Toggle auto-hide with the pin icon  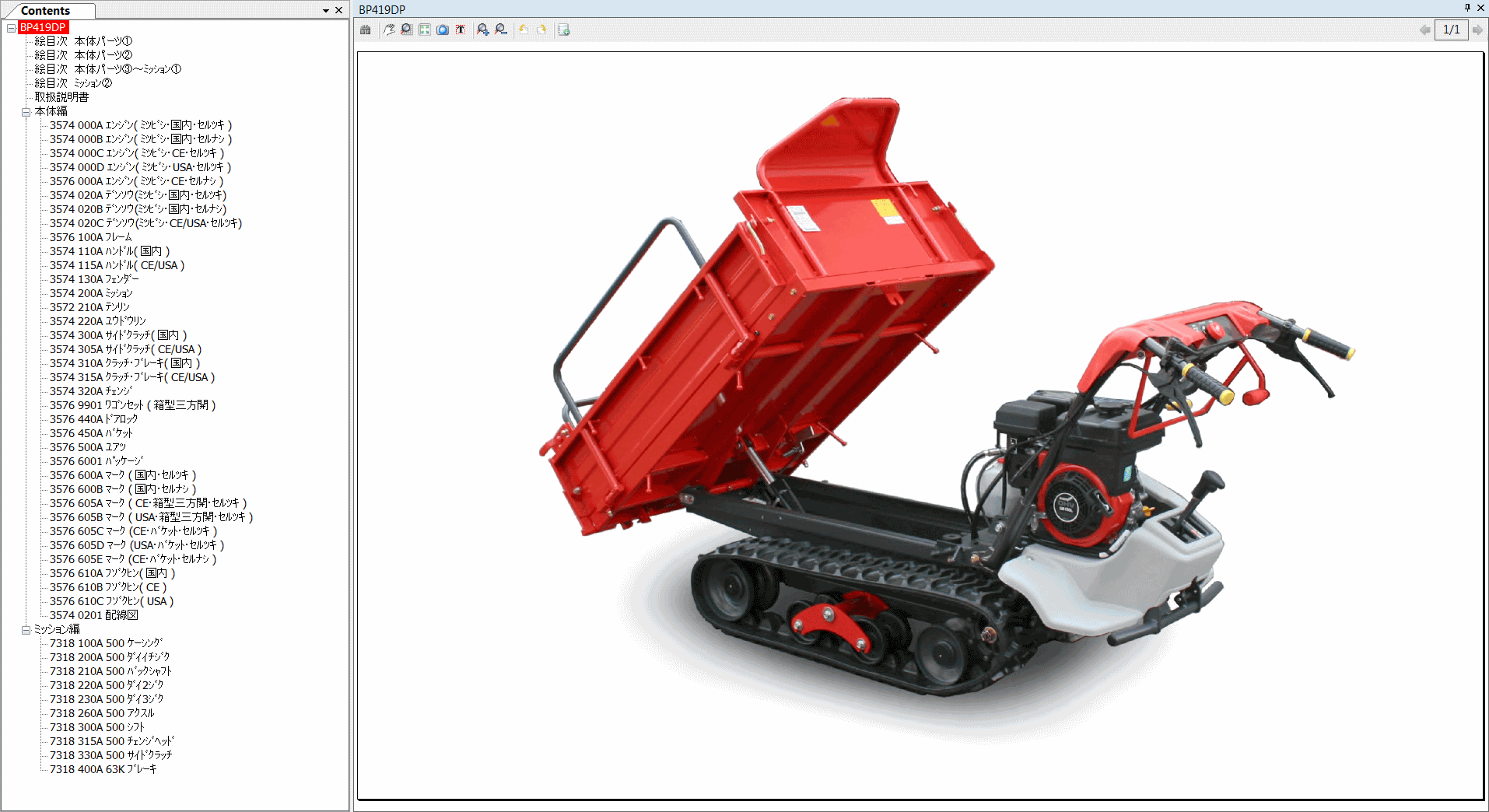click(1469, 8)
